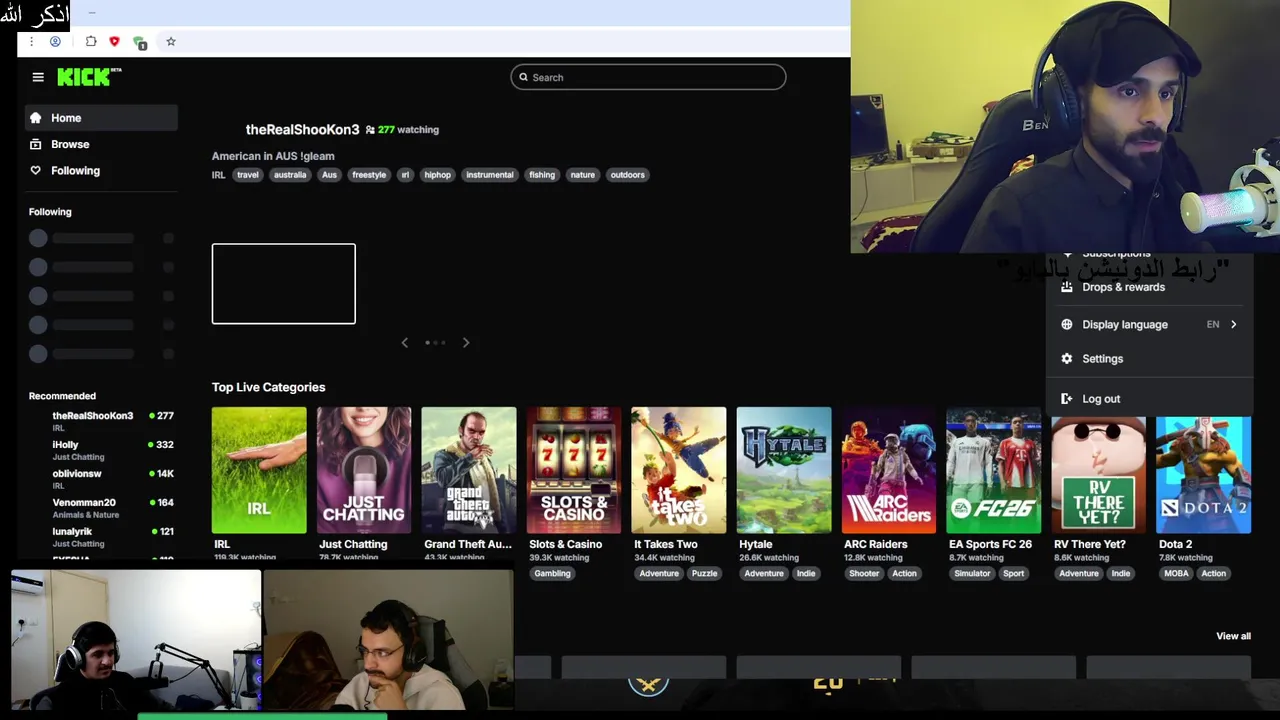Screen dimensions: 1280x720
Task: Click the Home house icon in the sidebar
Action: tap(36, 118)
